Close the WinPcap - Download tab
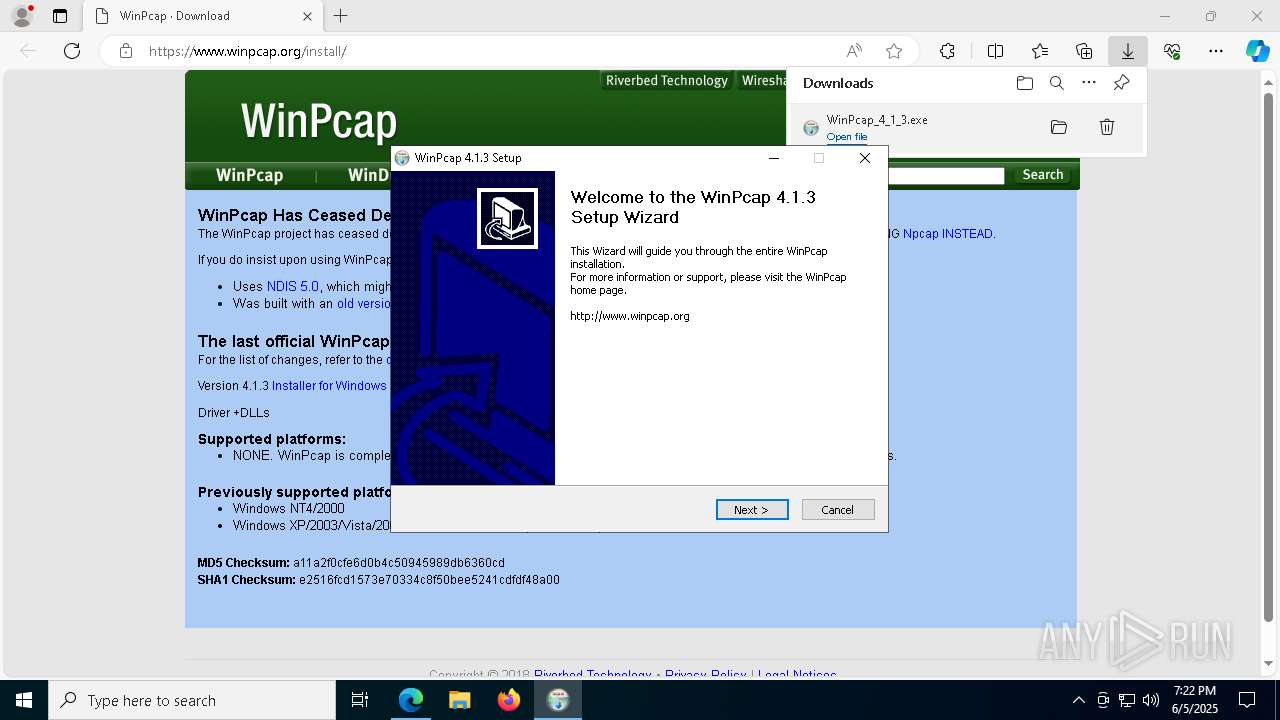The image size is (1280, 720). [307, 16]
